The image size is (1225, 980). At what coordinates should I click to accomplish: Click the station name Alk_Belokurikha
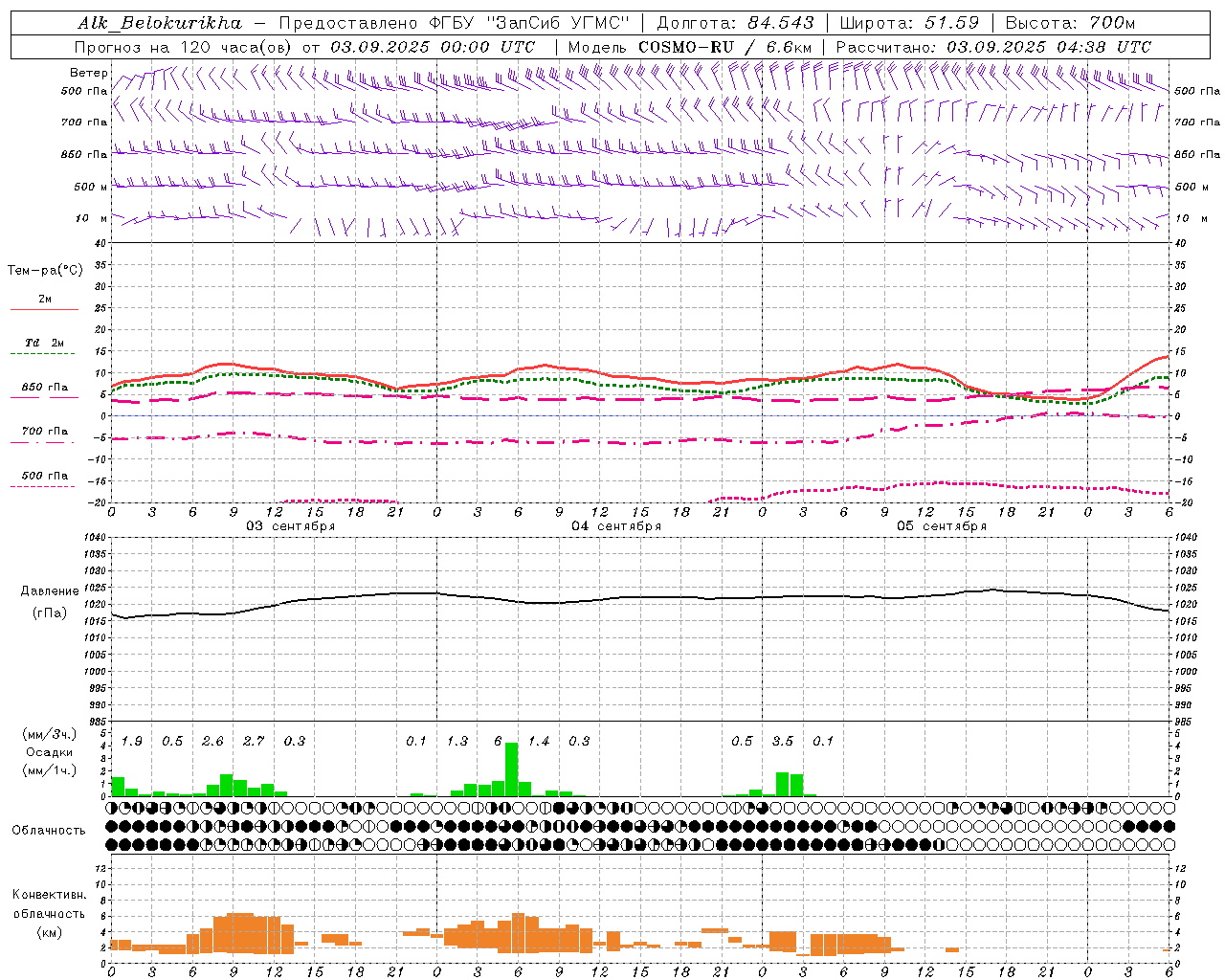[160, 23]
